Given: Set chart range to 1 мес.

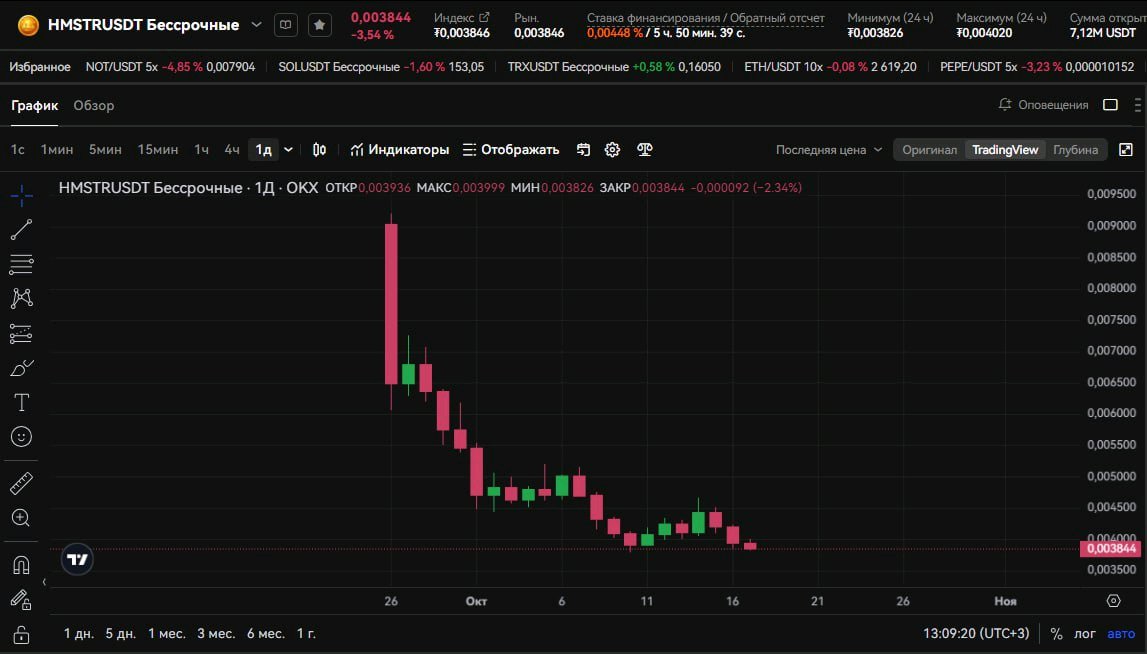Looking at the screenshot, I should coord(167,634).
